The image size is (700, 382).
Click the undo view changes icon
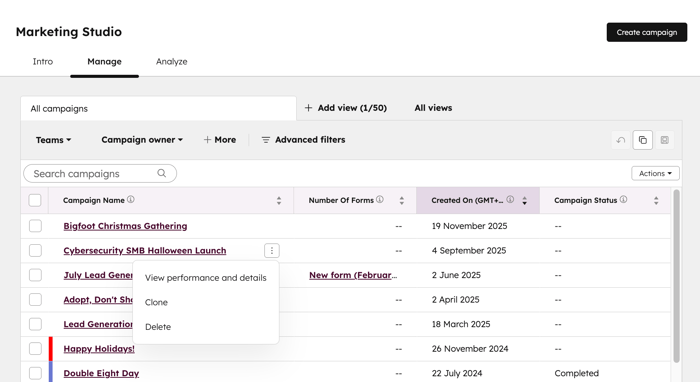point(621,140)
